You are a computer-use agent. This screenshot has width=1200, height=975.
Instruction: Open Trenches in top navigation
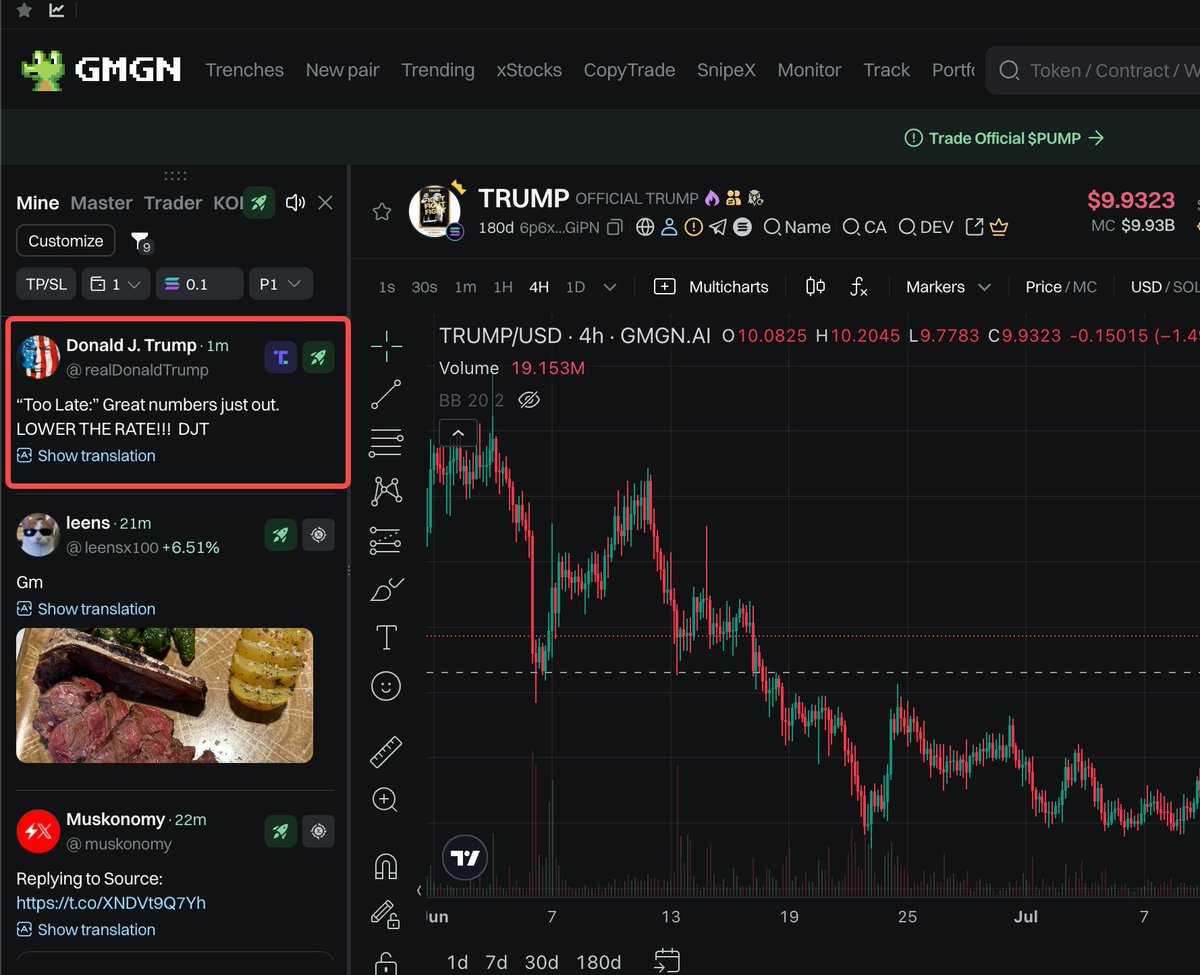pyautogui.click(x=245, y=70)
